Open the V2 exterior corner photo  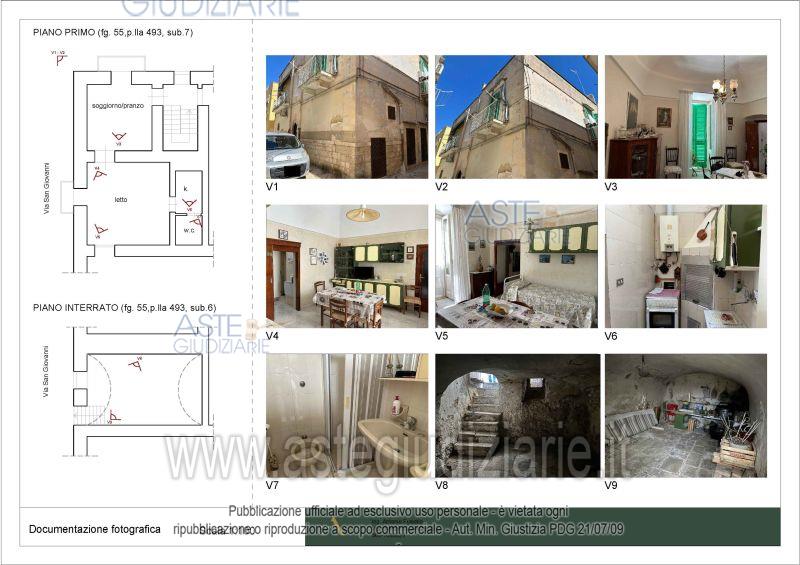pos(517,116)
